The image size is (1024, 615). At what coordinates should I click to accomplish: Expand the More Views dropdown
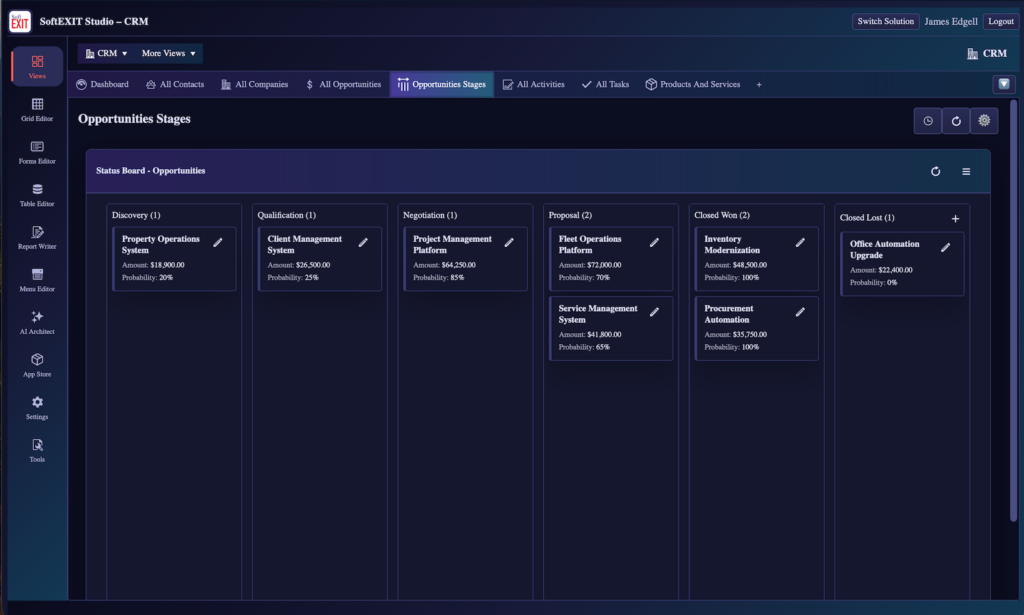pyautogui.click(x=168, y=54)
